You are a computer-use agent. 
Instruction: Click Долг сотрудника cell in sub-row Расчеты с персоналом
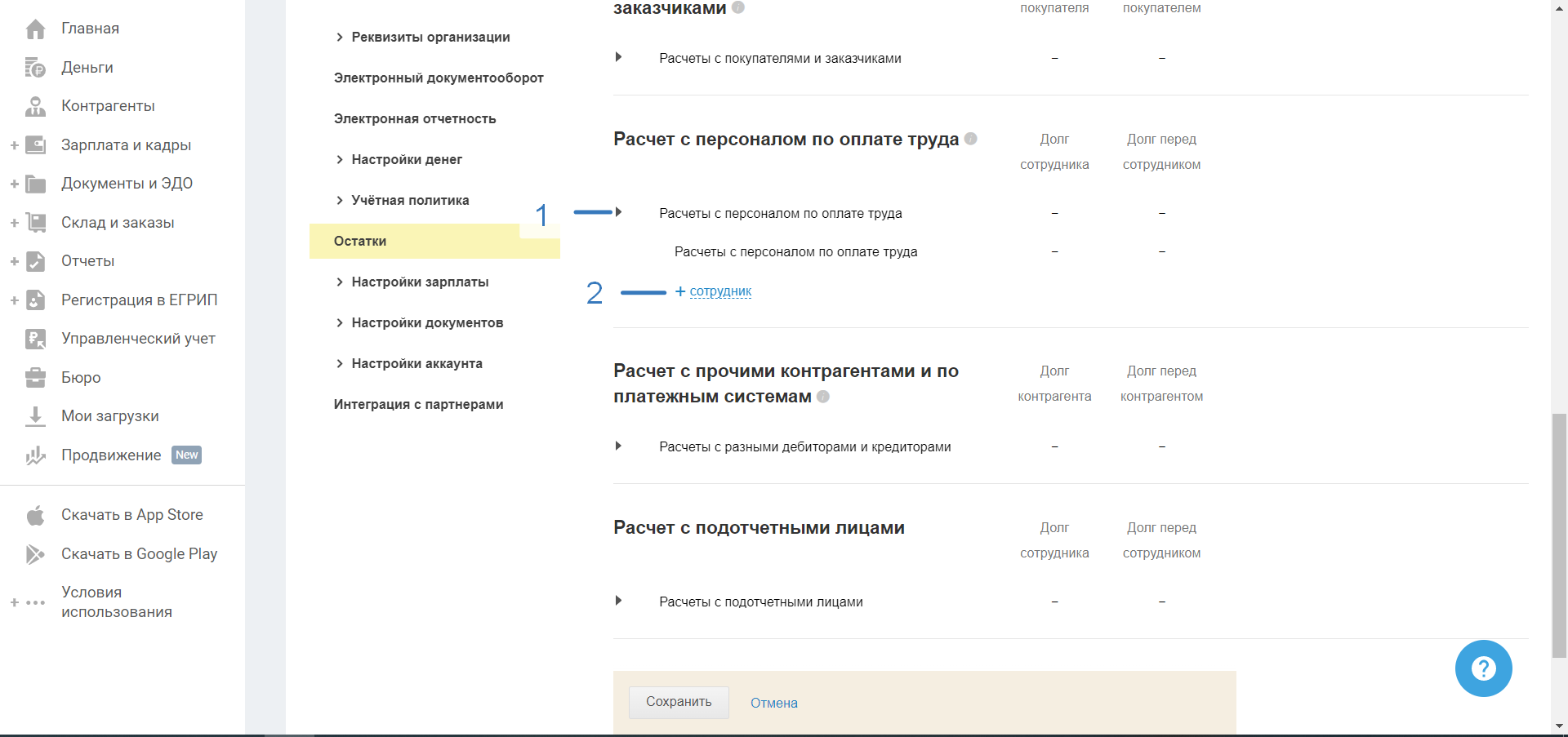pyautogui.click(x=1054, y=251)
